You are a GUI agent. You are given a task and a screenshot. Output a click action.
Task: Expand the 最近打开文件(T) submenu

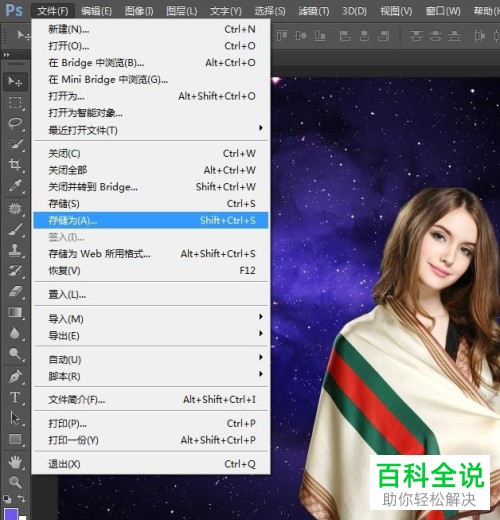point(151,130)
